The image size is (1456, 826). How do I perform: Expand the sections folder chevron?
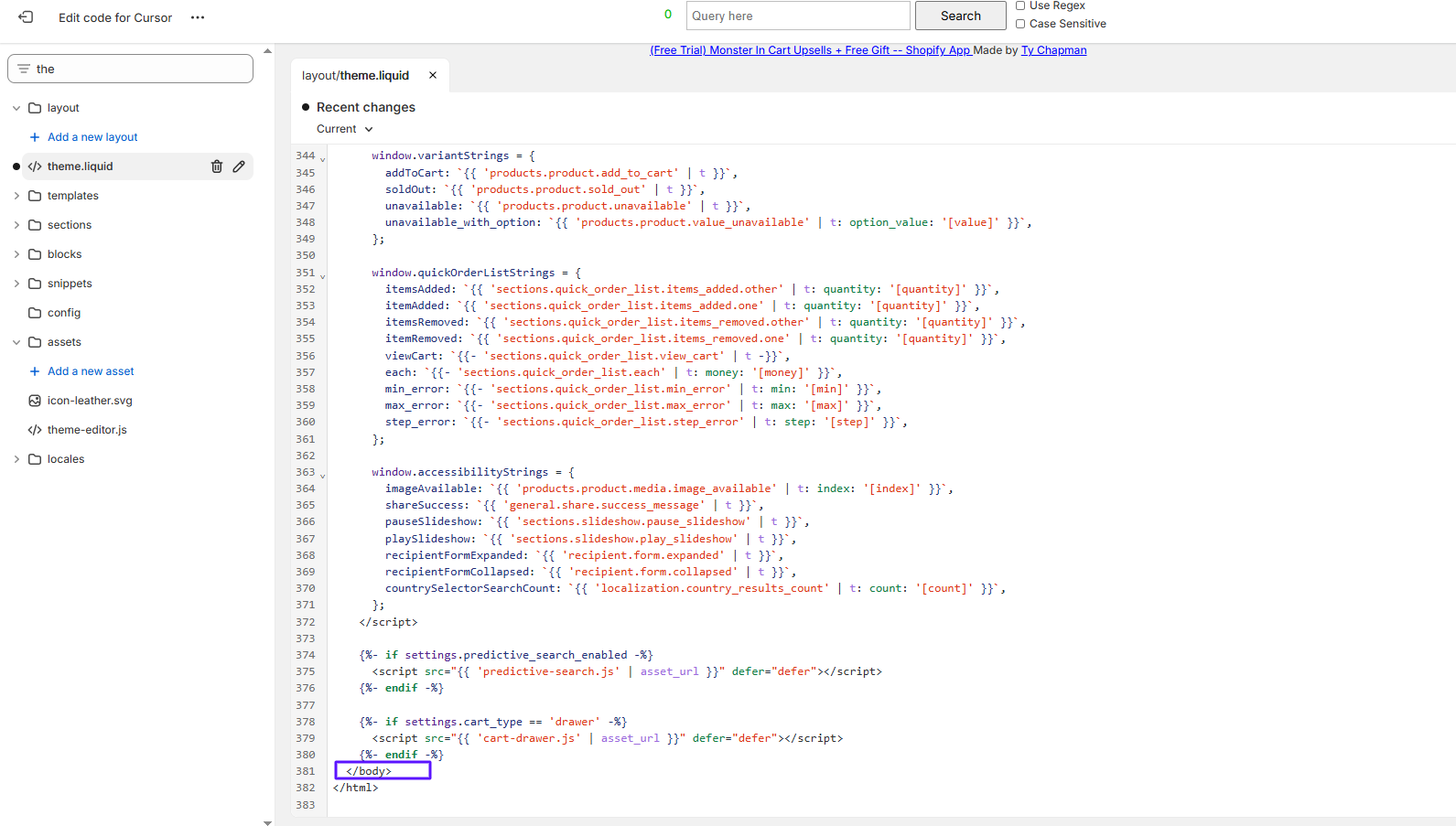pos(16,225)
